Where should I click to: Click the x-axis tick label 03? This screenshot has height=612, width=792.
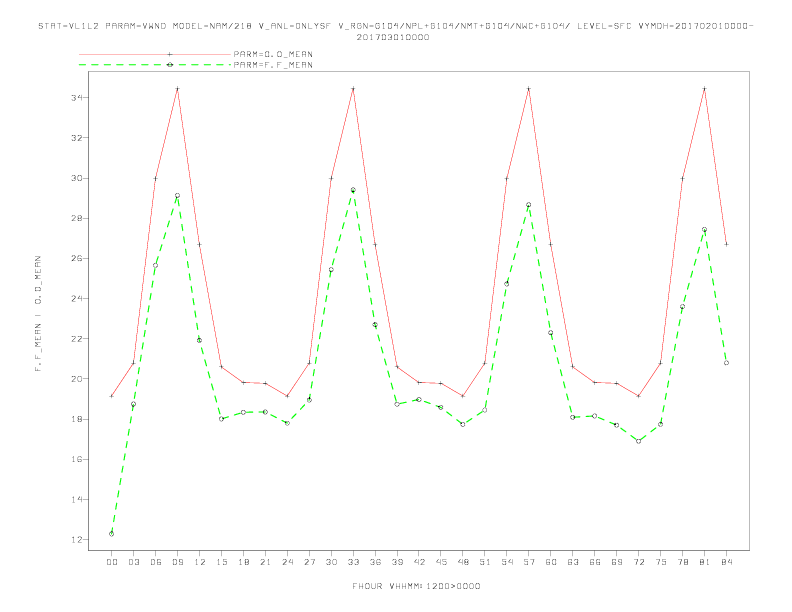133,562
